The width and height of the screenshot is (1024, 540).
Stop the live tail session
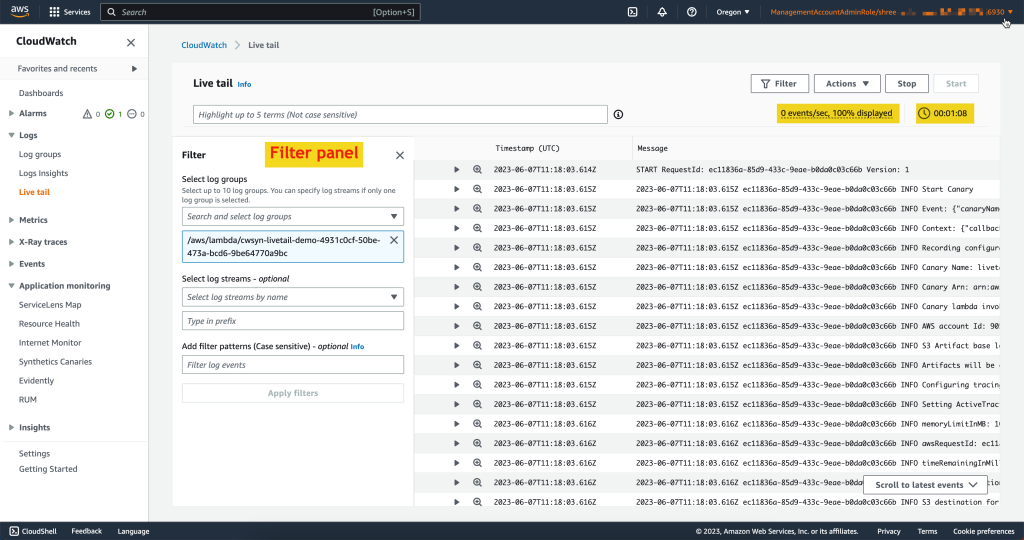[x=906, y=84]
